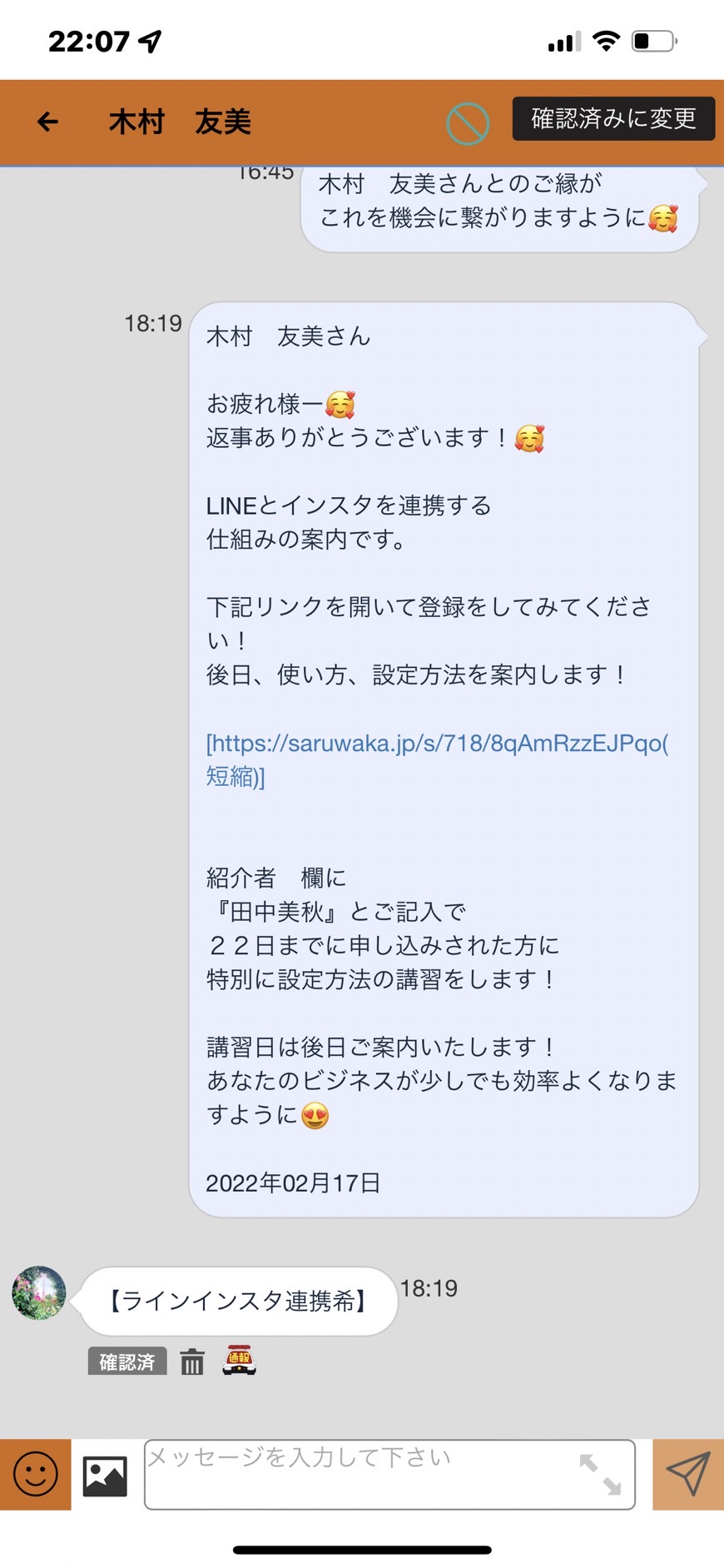
Task: Tap the top message bubble about ご縁
Action: coord(499,207)
